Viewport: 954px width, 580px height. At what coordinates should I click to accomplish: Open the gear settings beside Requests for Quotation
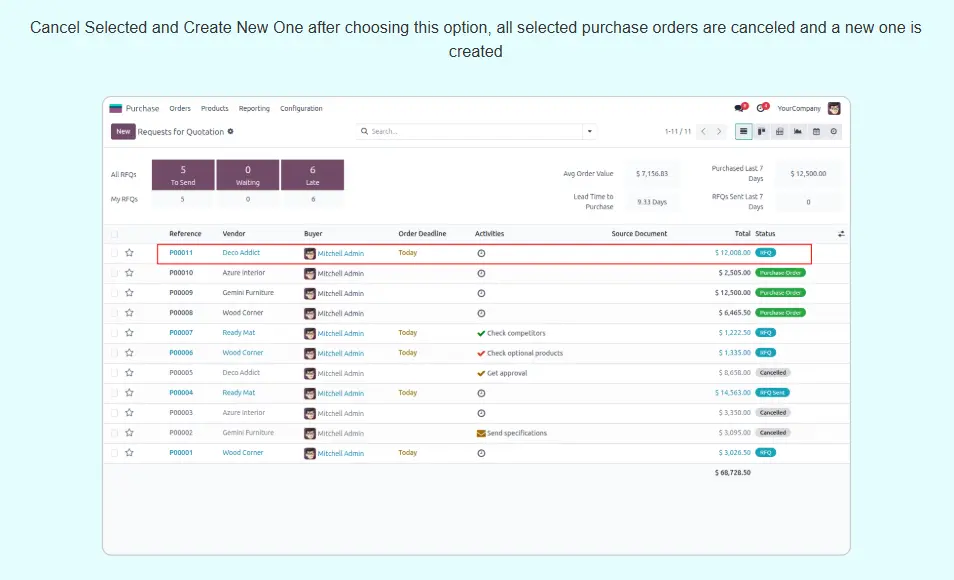(230, 131)
